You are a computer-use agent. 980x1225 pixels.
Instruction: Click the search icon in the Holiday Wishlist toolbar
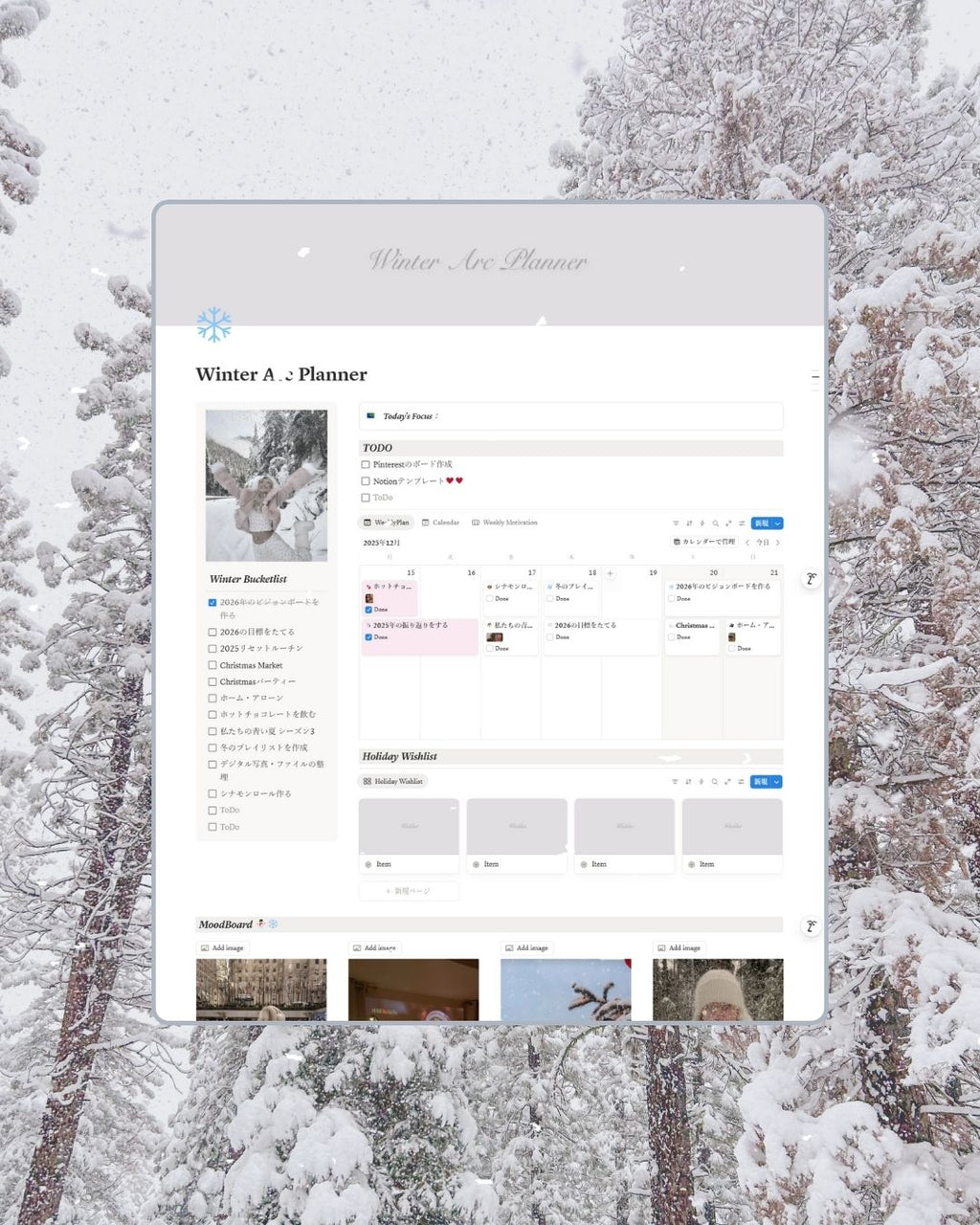(715, 782)
